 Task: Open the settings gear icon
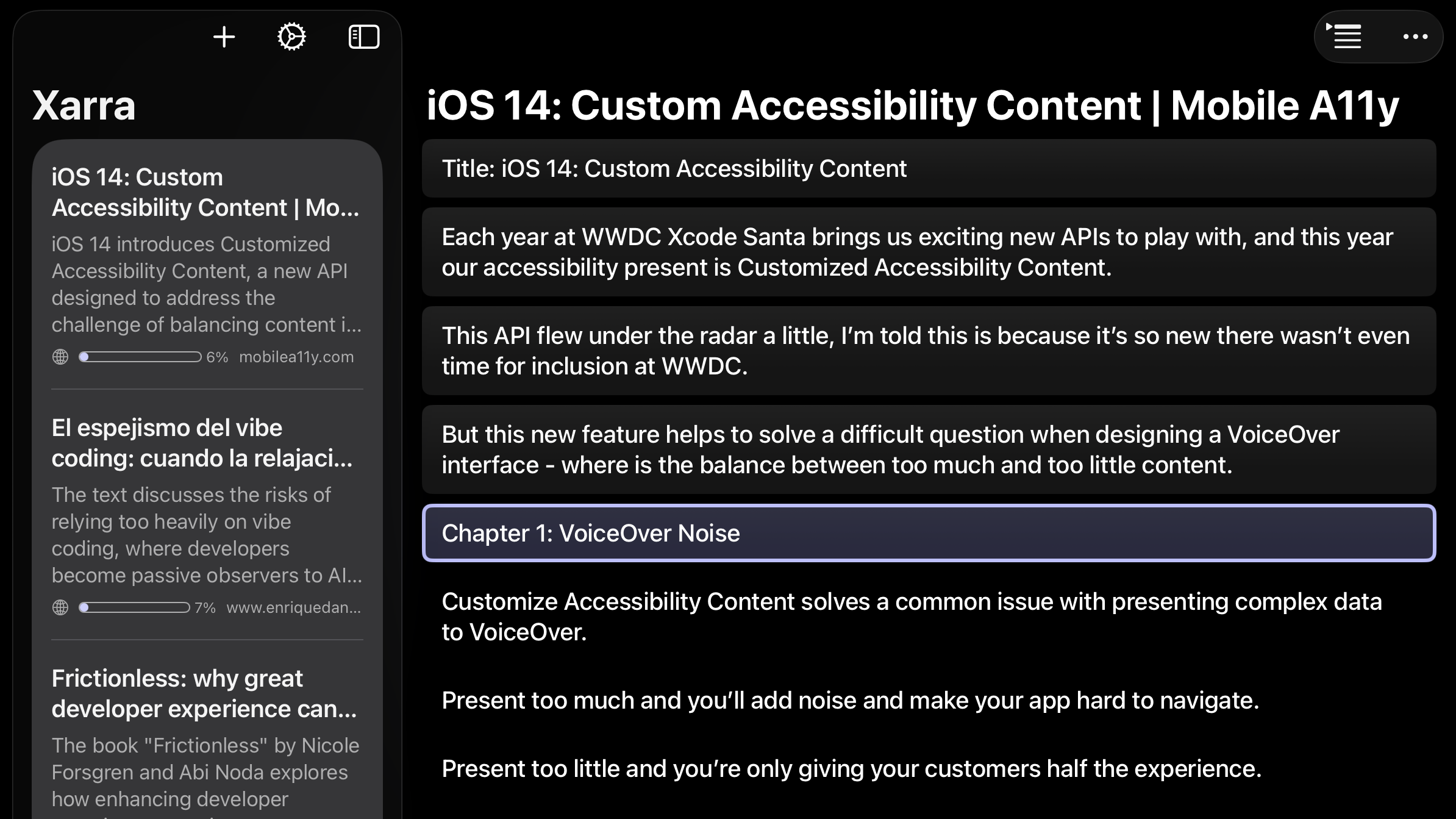(292, 37)
